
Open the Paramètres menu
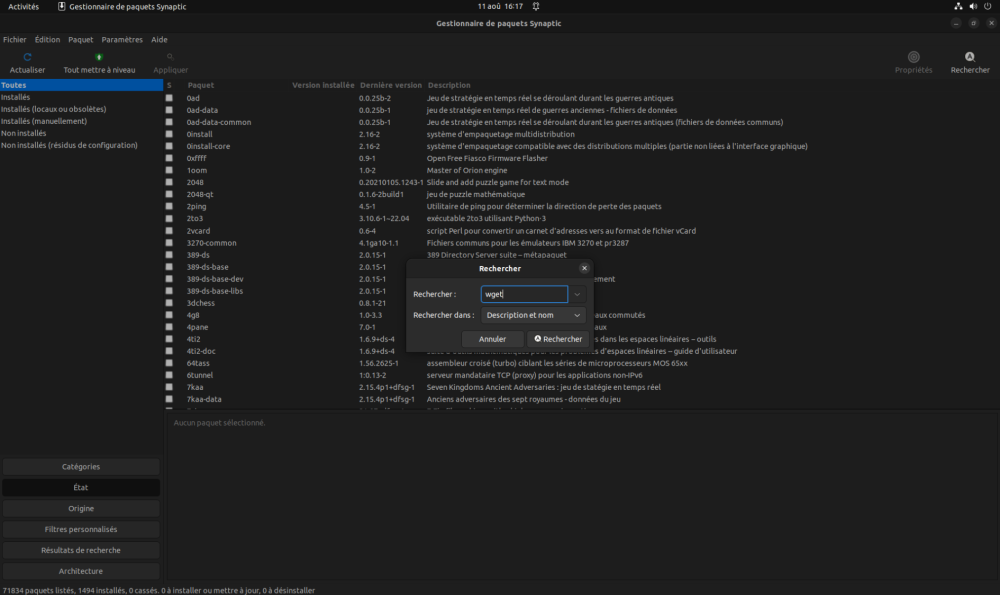[x=122, y=40]
